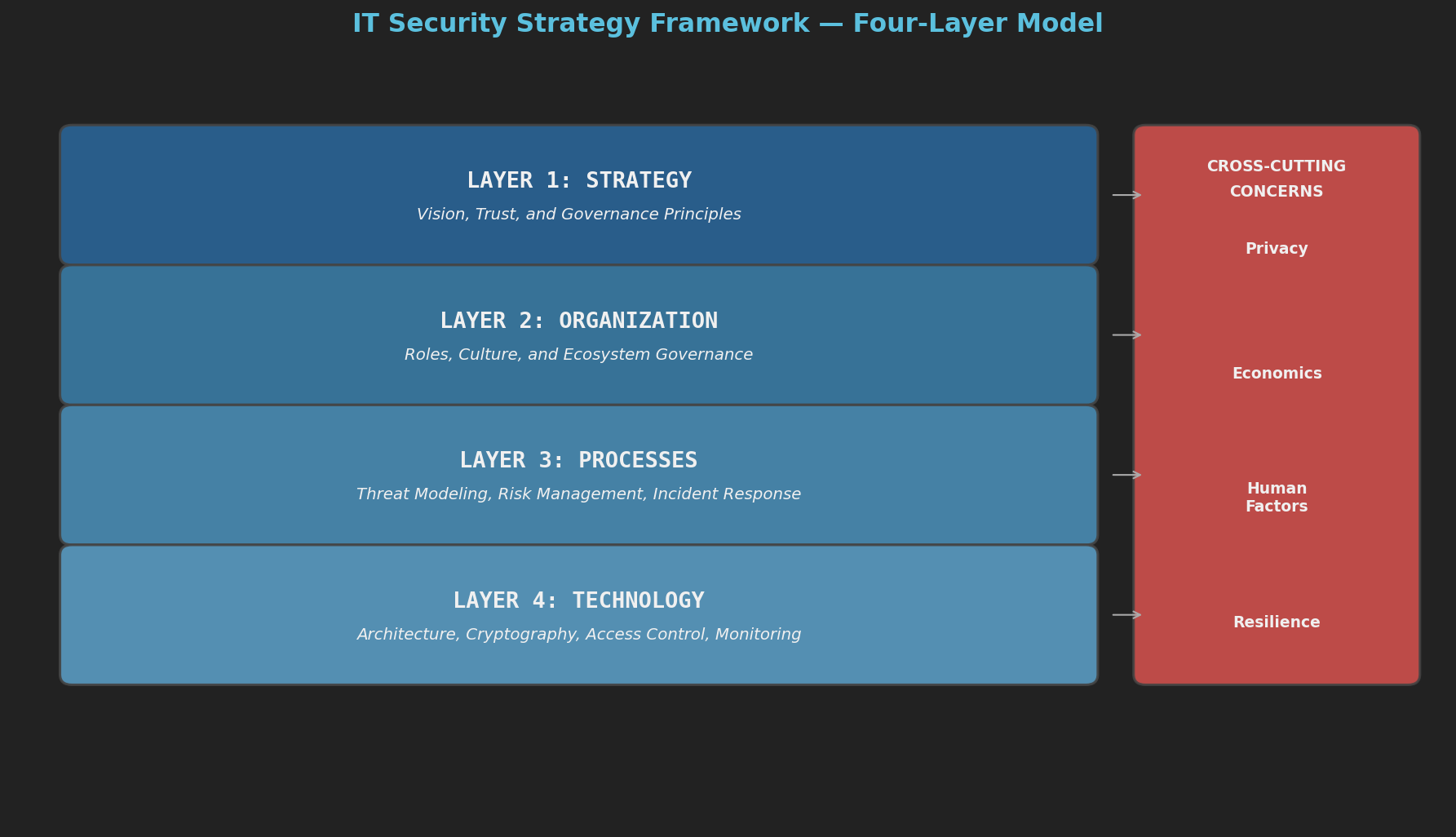The width and height of the screenshot is (1456, 837).
Task: Click the Economics label
Action: coord(1277,373)
